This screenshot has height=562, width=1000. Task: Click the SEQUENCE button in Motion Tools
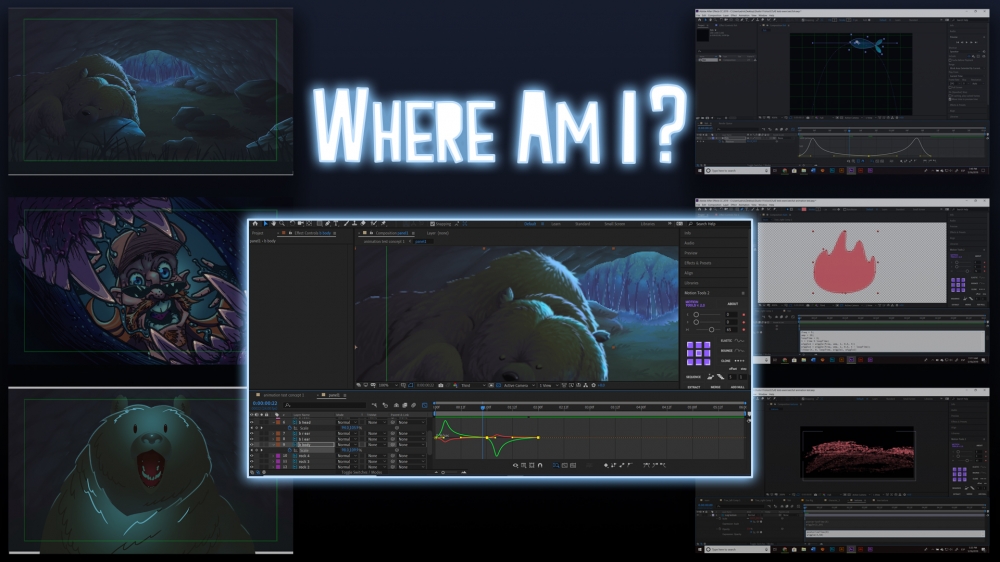pos(693,377)
